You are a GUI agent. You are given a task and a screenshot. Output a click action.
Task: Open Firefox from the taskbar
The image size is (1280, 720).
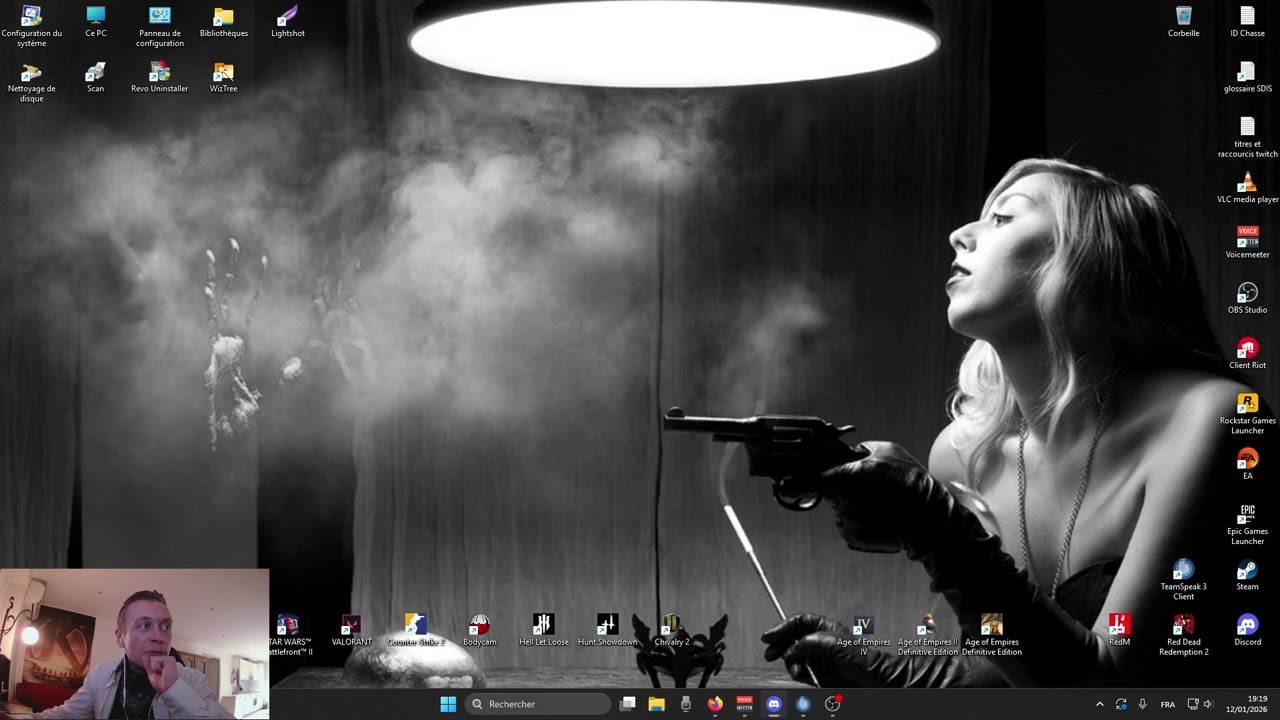tap(715, 704)
